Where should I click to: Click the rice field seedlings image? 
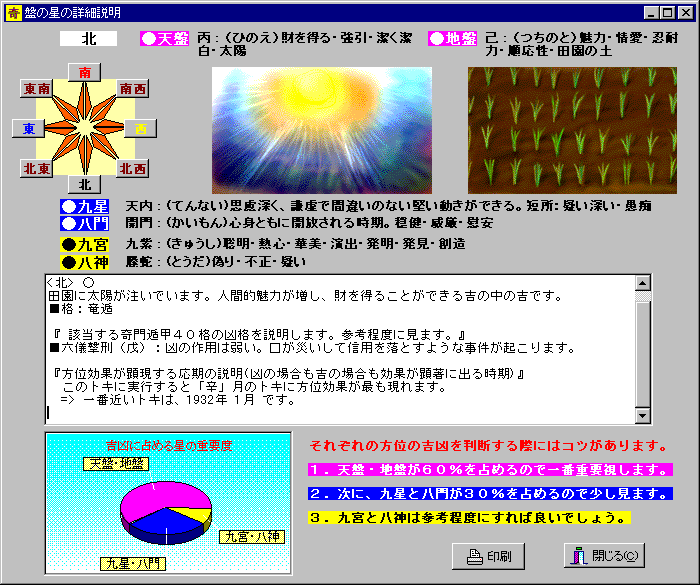572,130
